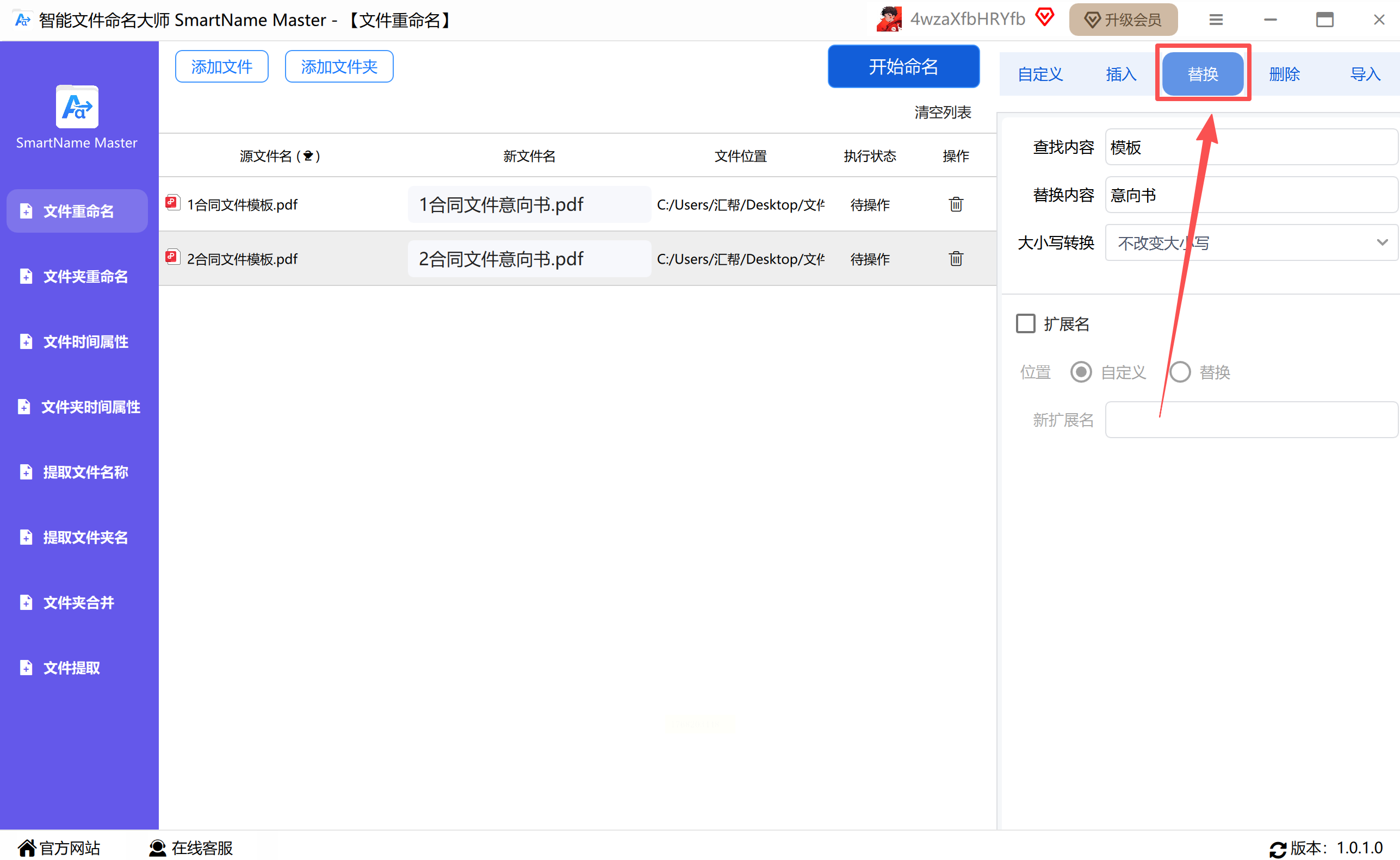Click the 开始命名 button
This screenshot has height=860, width=1400.
click(903, 66)
